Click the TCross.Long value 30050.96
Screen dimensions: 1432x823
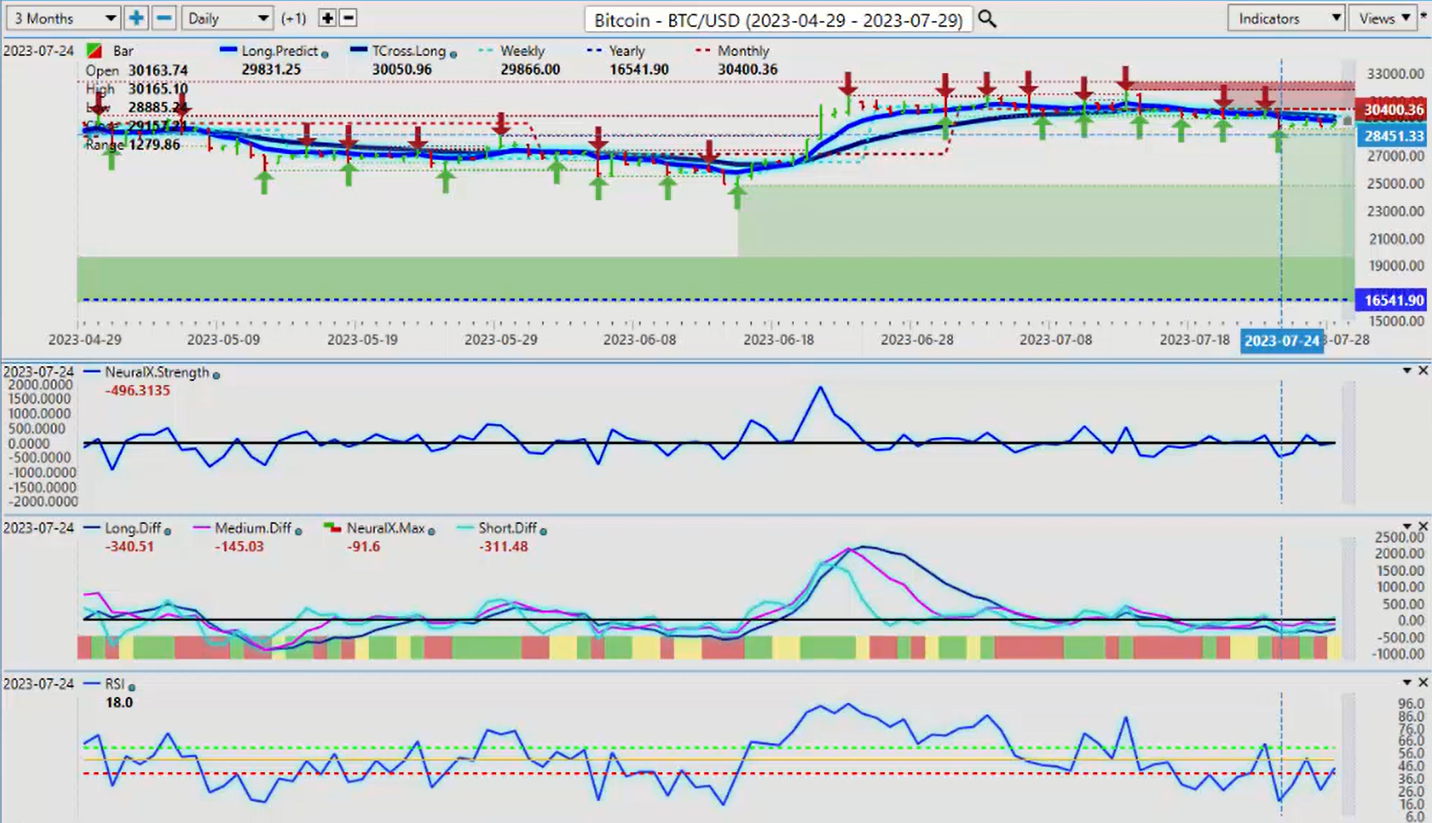(400, 70)
